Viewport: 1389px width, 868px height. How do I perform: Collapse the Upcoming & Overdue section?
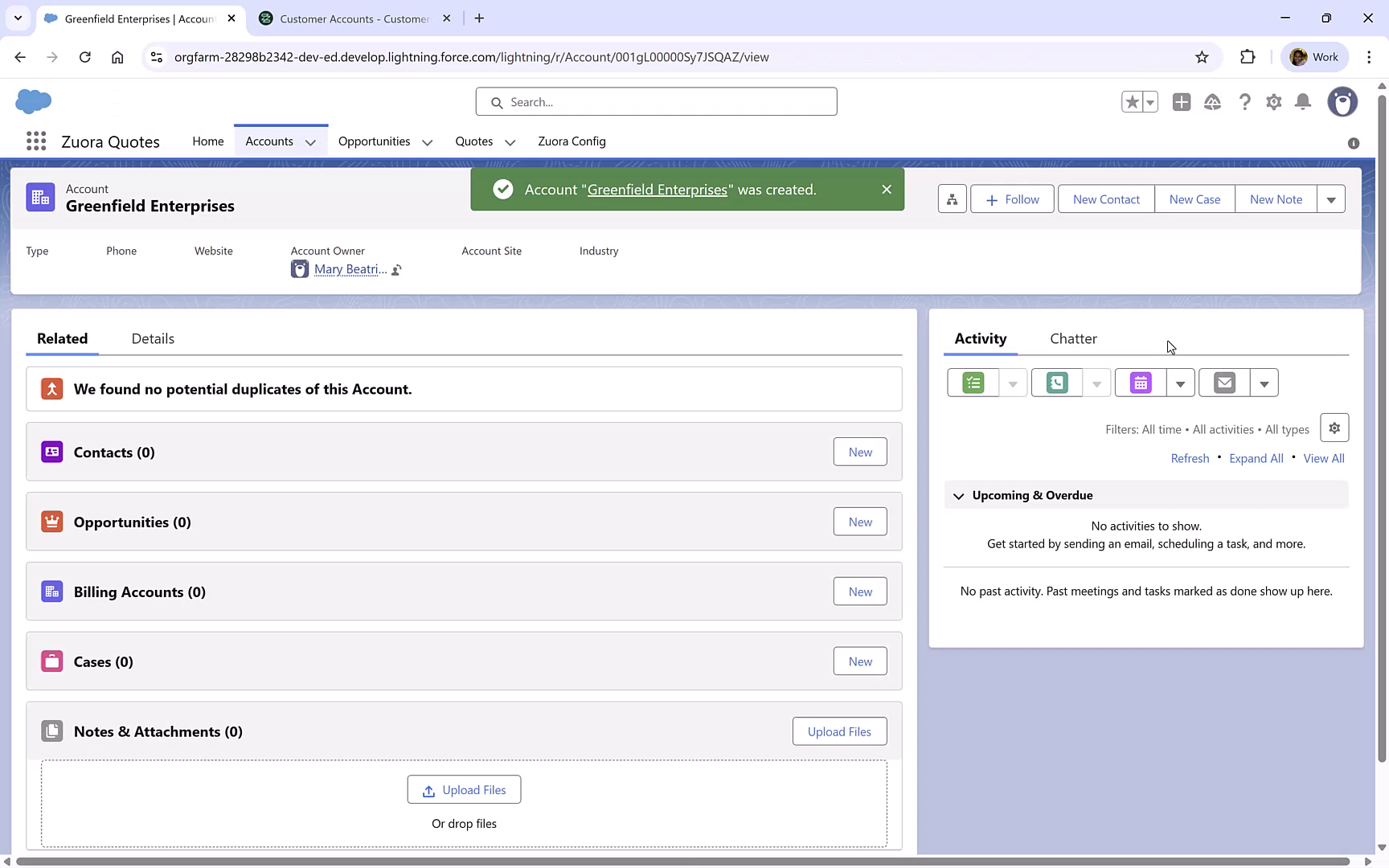958,496
